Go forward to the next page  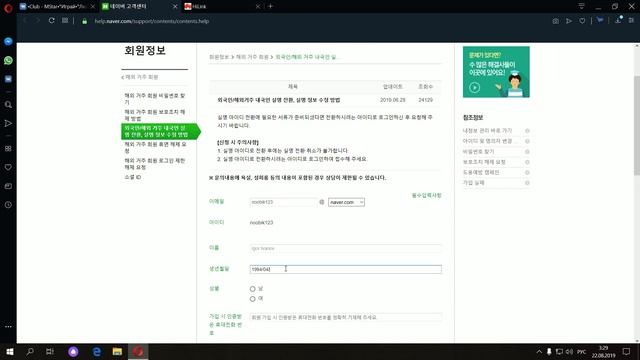[x=38, y=20]
